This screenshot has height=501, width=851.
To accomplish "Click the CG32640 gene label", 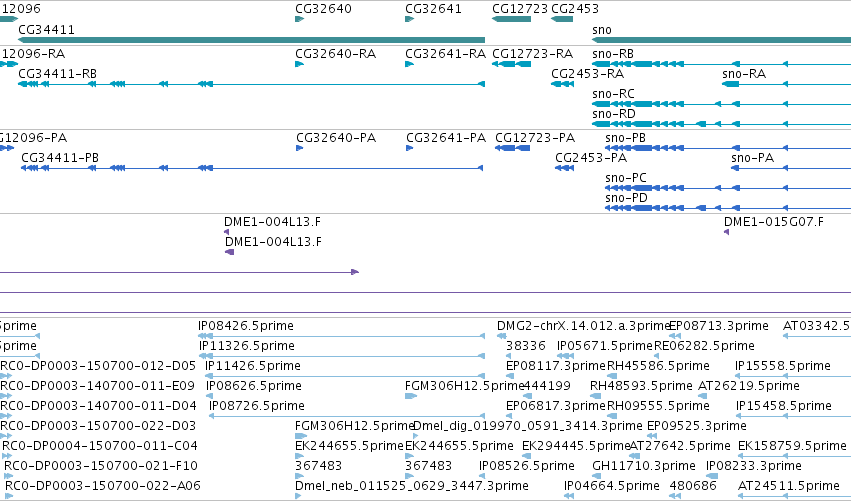I will pos(323,9).
